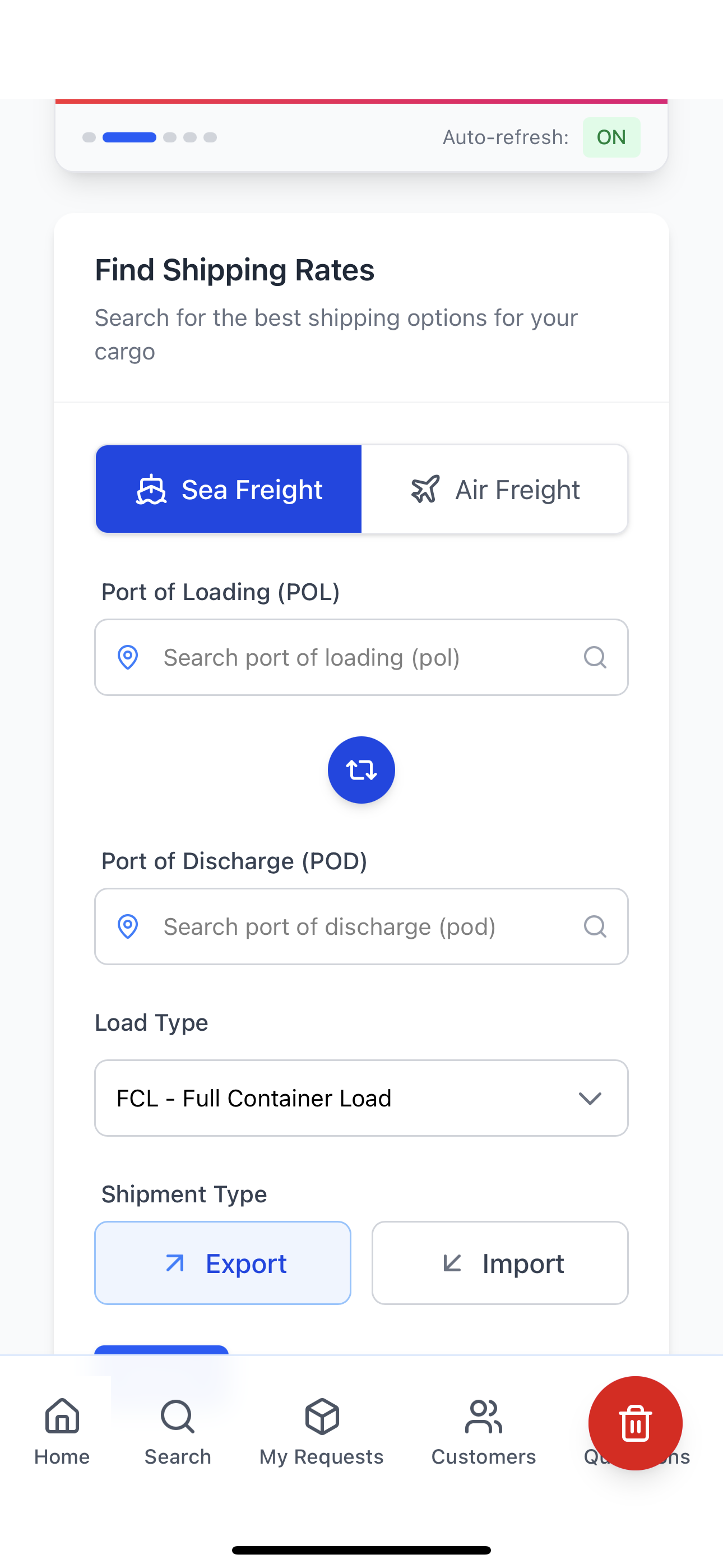Click the red trash floating button
Screen dimensions: 723x1568
point(635,1423)
